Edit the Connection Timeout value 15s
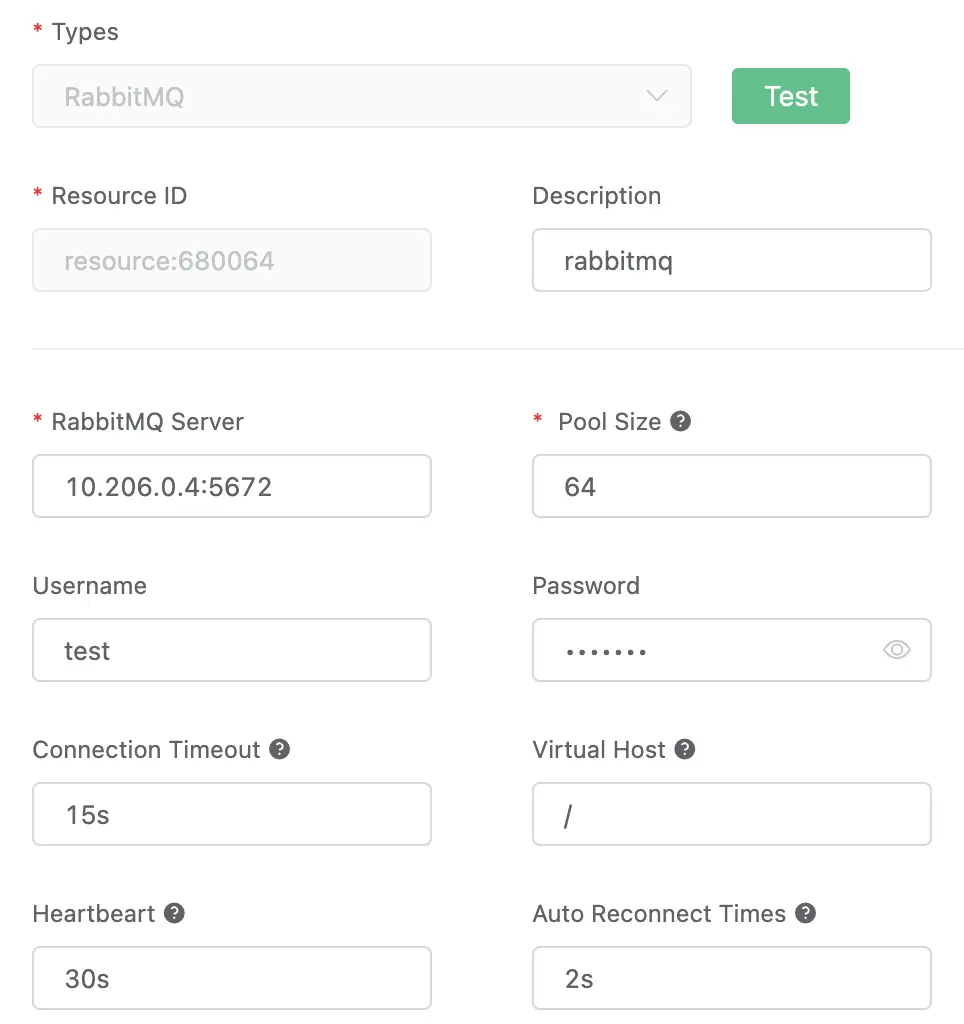964x1024 pixels. coord(231,814)
